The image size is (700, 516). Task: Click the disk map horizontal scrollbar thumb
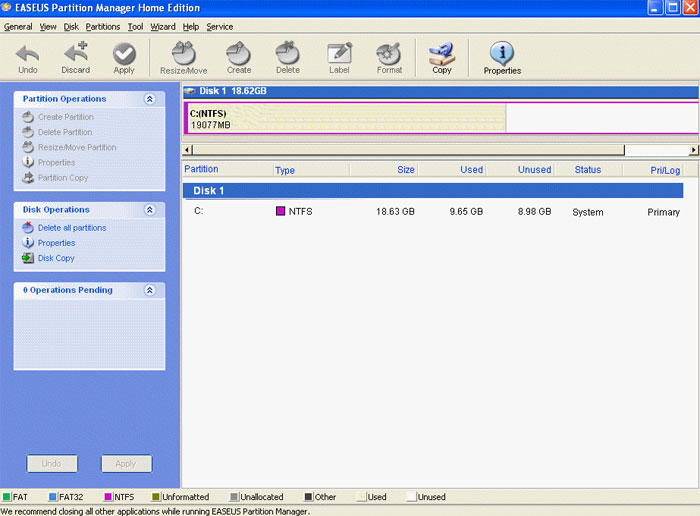point(408,150)
